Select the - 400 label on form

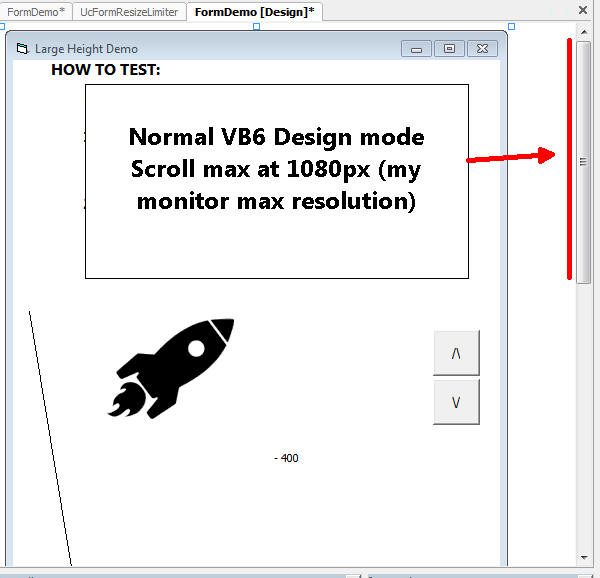click(x=286, y=458)
